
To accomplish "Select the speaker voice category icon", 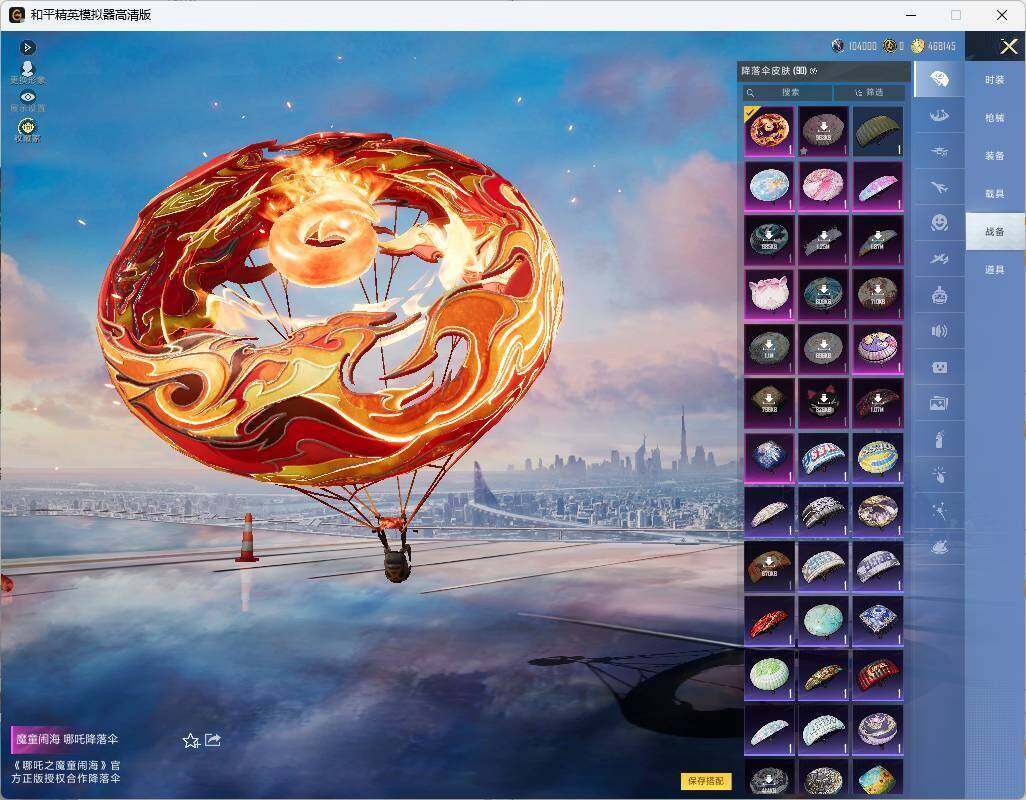I will (939, 331).
